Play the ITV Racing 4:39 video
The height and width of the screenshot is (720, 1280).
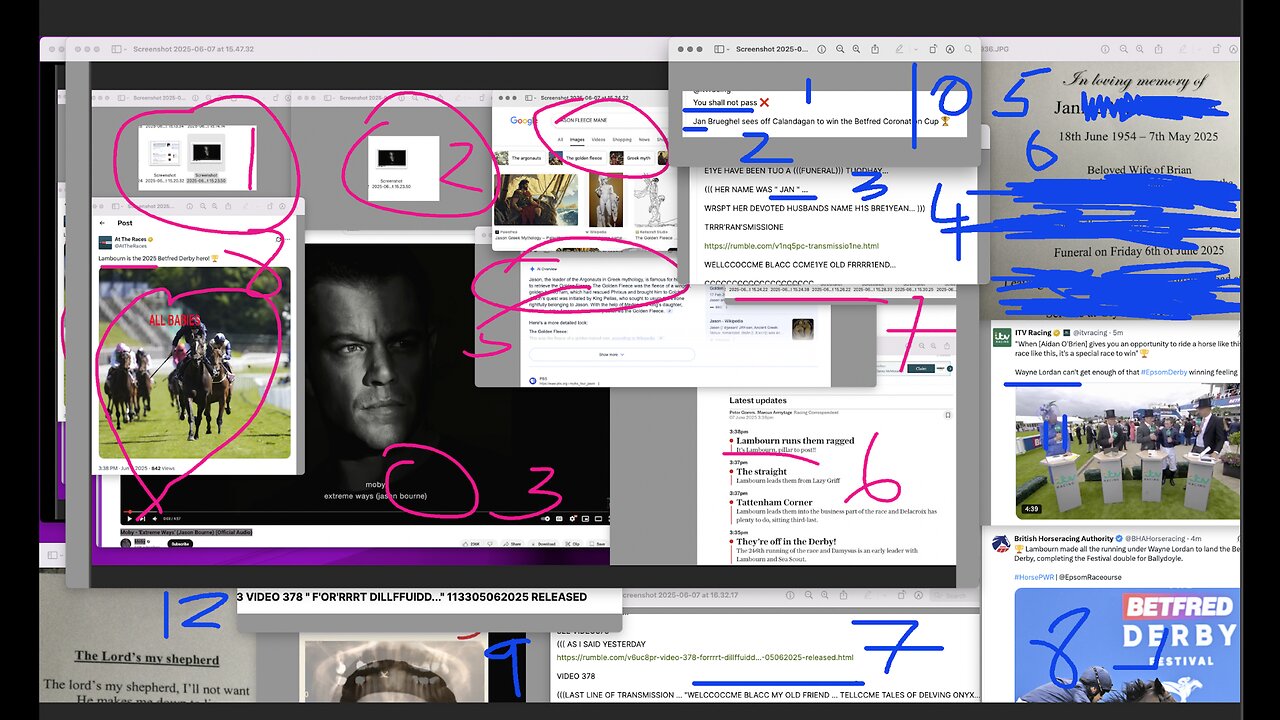pos(1128,451)
